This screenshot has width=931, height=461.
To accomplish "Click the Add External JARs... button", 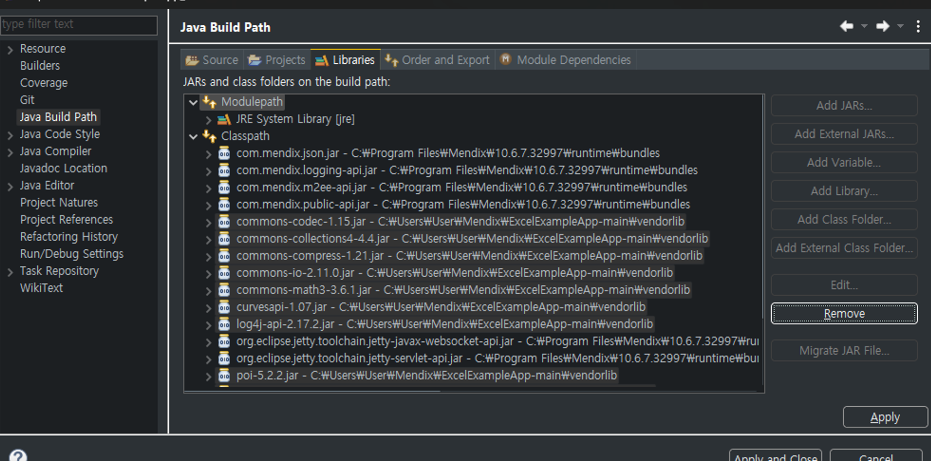I will [844, 134].
